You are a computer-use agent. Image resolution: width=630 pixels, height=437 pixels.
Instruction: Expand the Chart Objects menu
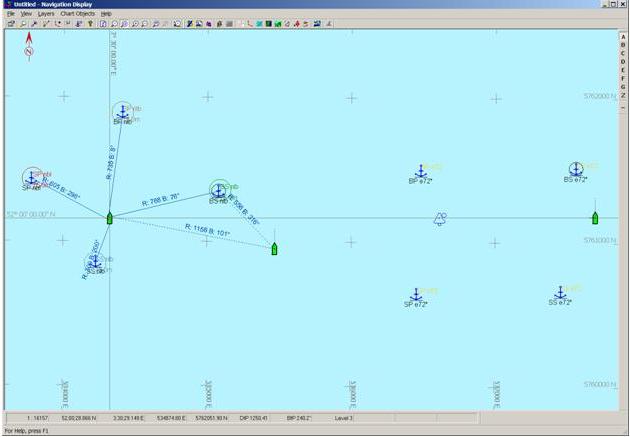click(x=77, y=14)
